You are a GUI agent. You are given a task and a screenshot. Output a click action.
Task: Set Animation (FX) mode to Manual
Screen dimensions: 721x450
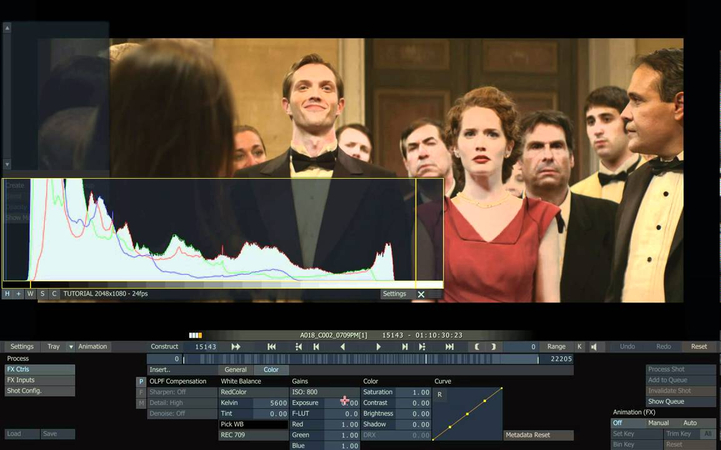click(658, 423)
